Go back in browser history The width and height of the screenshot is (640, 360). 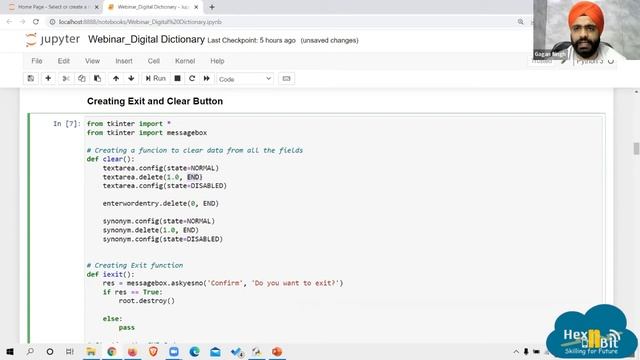[9, 22]
